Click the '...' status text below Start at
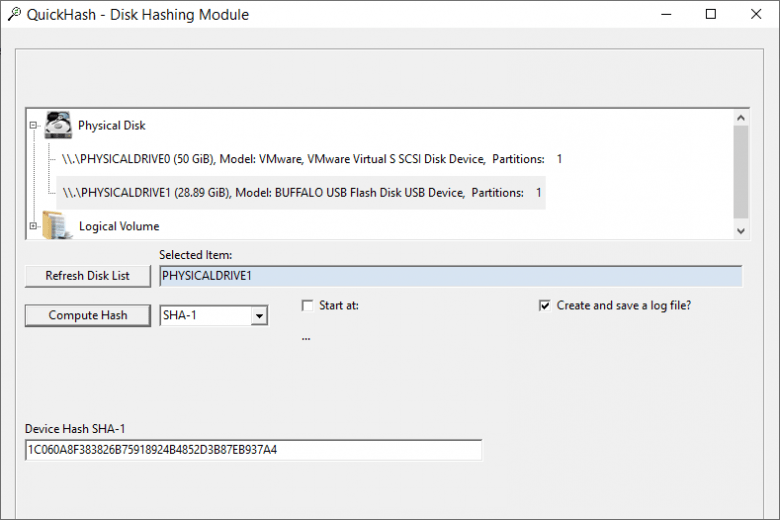 pos(306,338)
